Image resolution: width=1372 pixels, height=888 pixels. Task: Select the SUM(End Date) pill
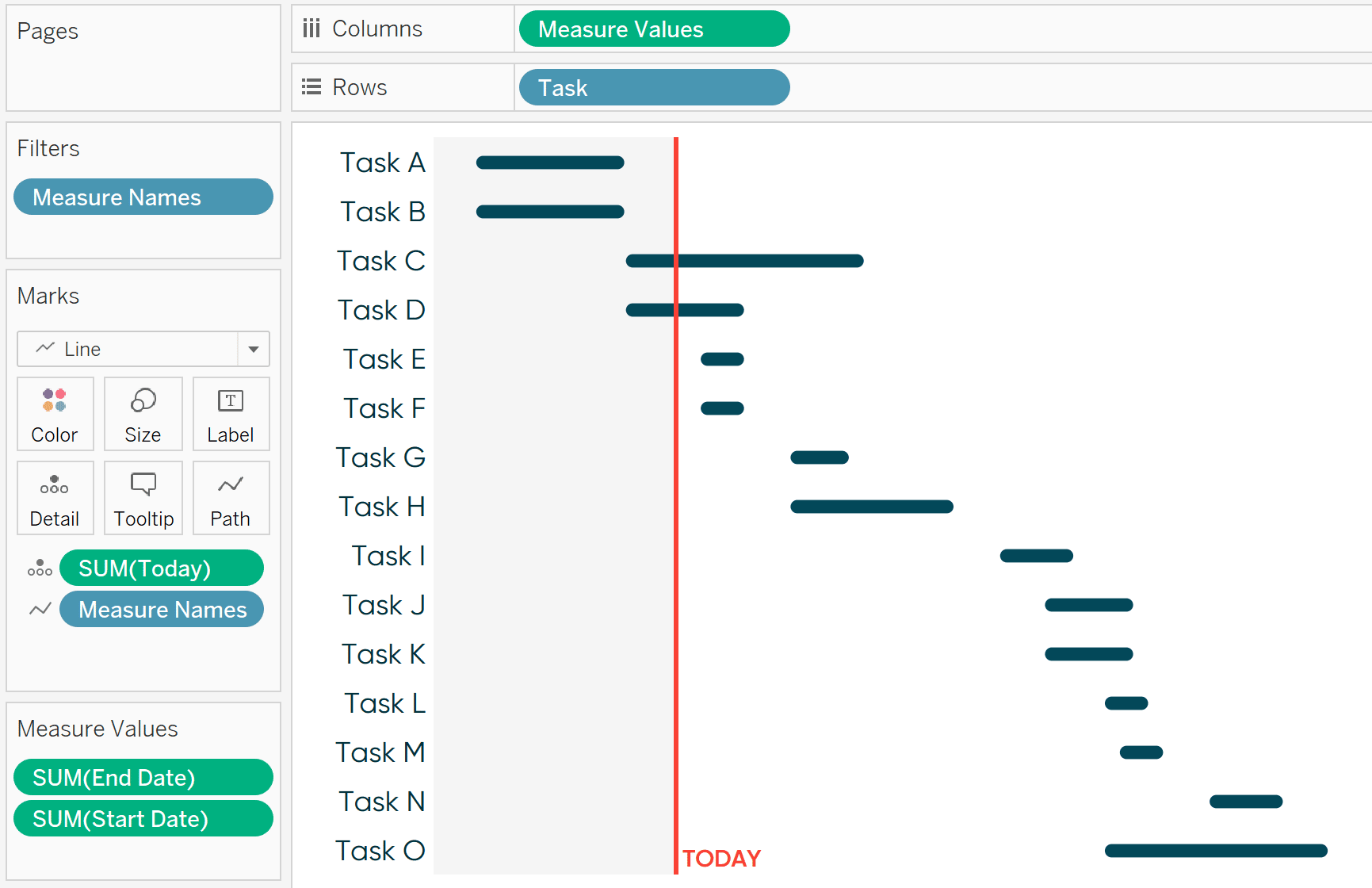(143, 777)
